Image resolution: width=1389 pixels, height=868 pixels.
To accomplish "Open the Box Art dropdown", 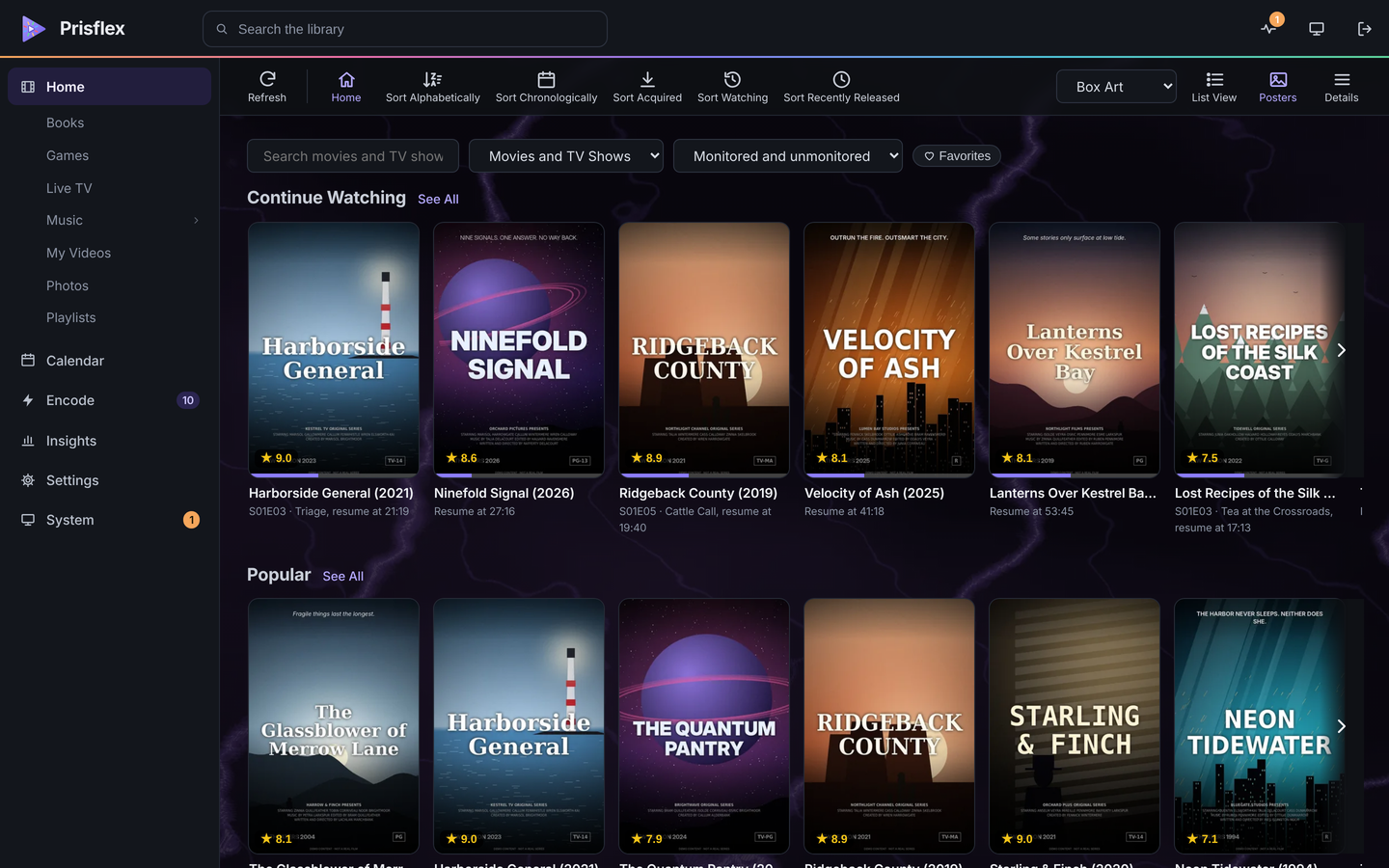I will pyautogui.click(x=1116, y=87).
